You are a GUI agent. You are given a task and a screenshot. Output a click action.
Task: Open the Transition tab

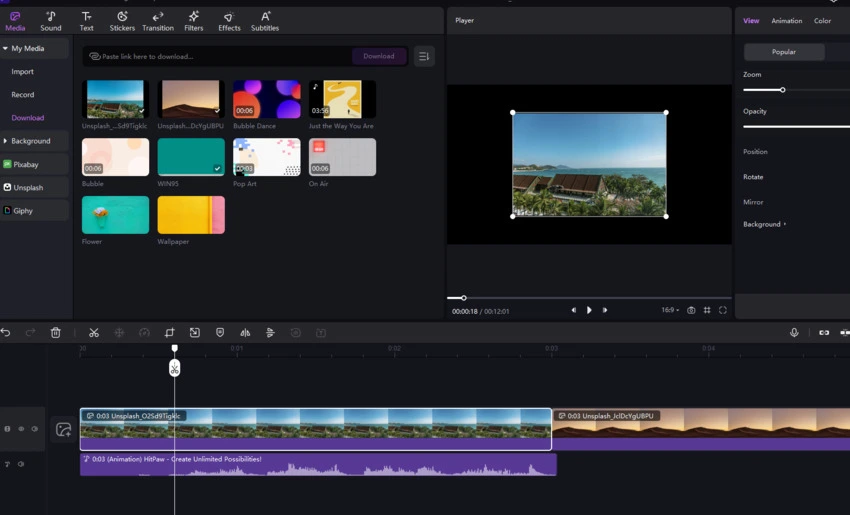(x=157, y=21)
